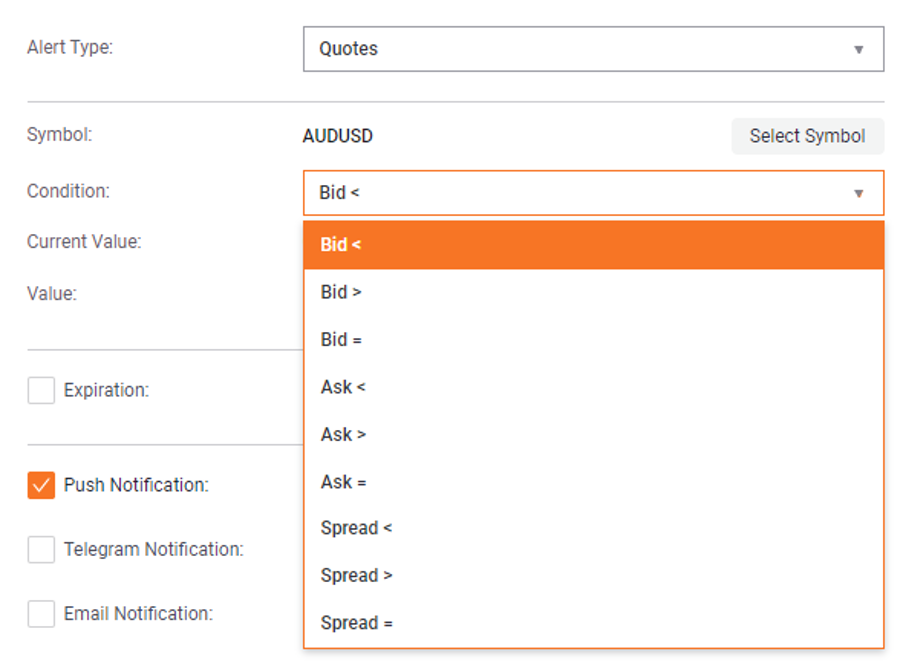Enable the Telegram Notification checkbox
904x666 pixels.
tap(41, 550)
